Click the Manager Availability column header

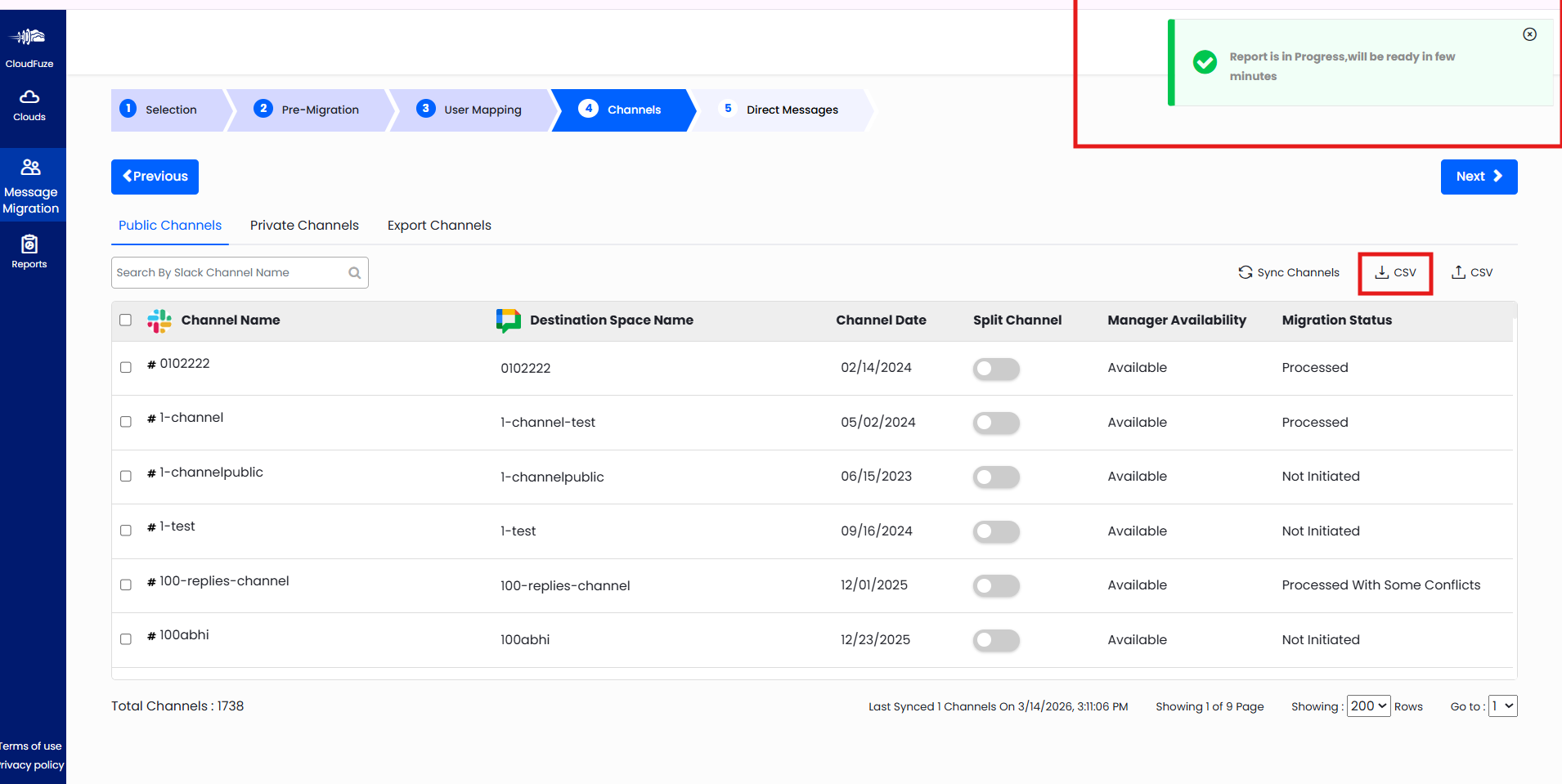tap(1177, 320)
